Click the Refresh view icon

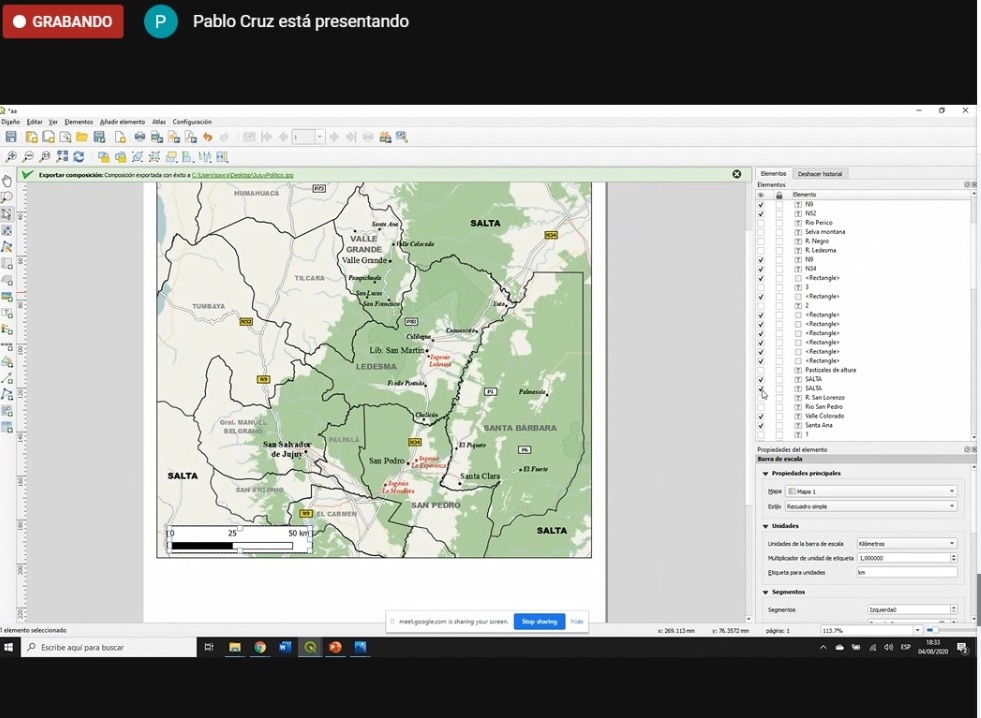(x=79, y=157)
